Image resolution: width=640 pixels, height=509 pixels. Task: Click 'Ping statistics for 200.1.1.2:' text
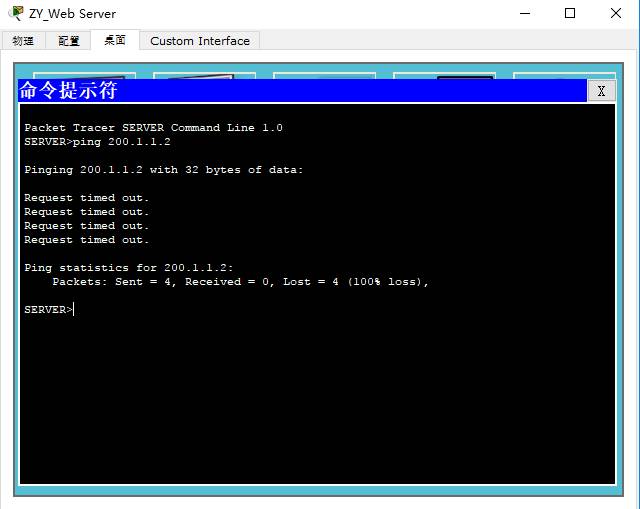click(129, 268)
